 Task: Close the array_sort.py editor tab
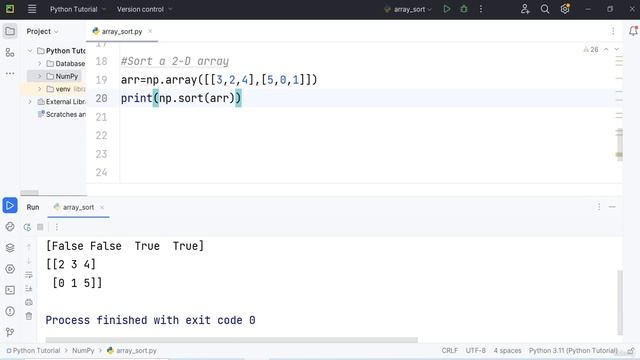coord(150,31)
